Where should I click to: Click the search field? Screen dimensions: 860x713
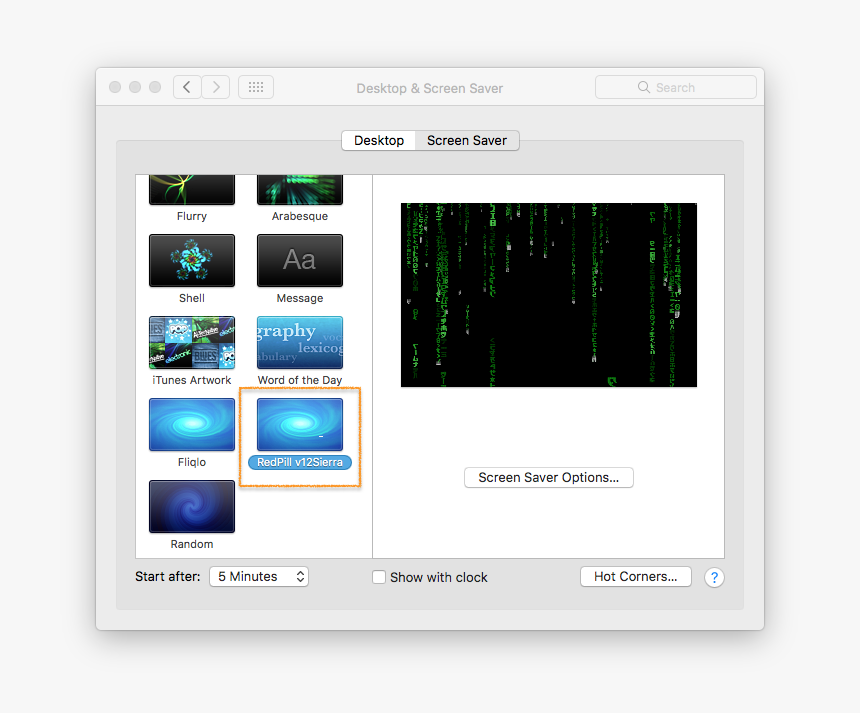pyautogui.click(x=676, y=87)
